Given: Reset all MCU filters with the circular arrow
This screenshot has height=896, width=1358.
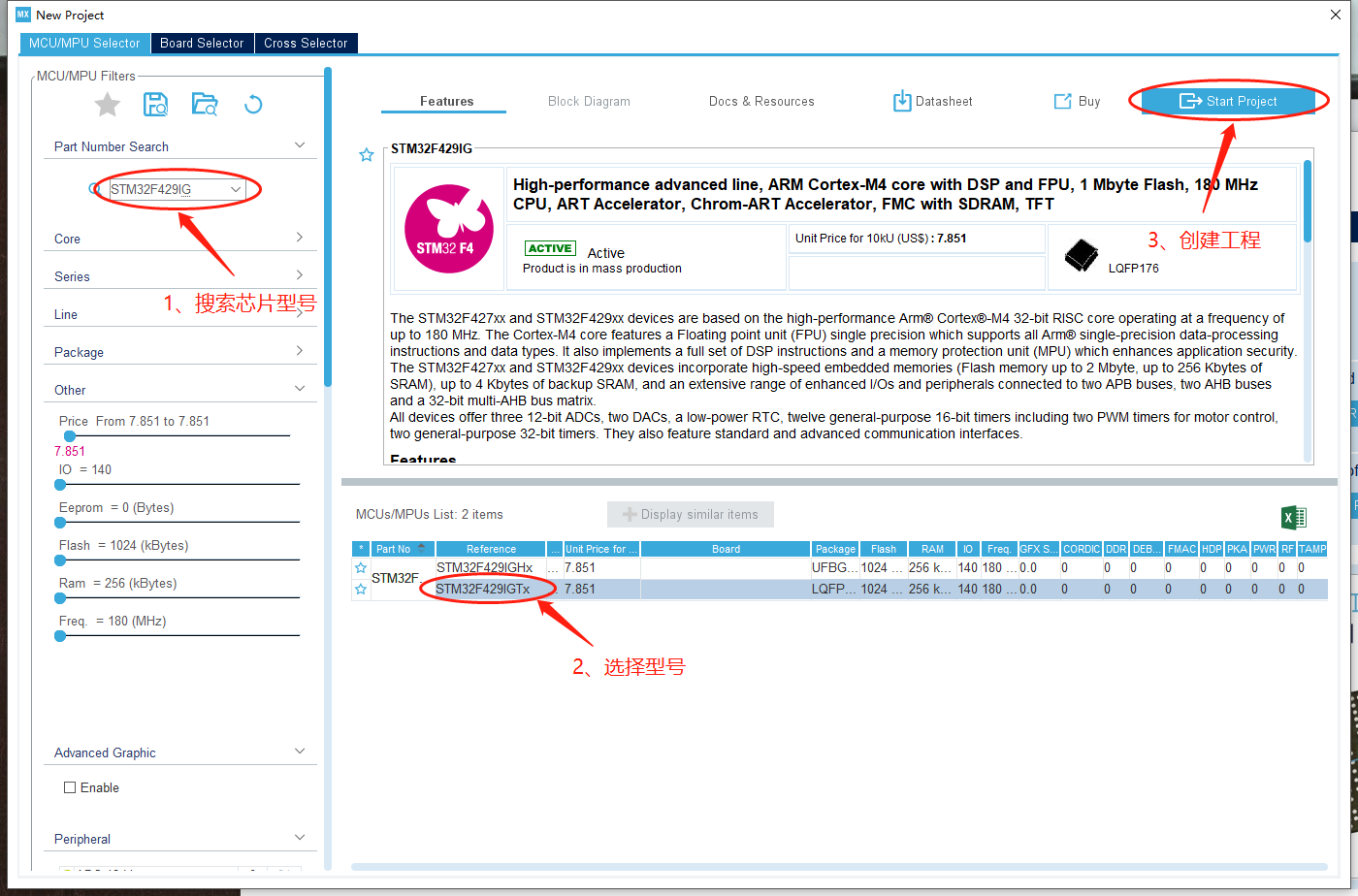Looking at the screenshot, I should 253,105.
